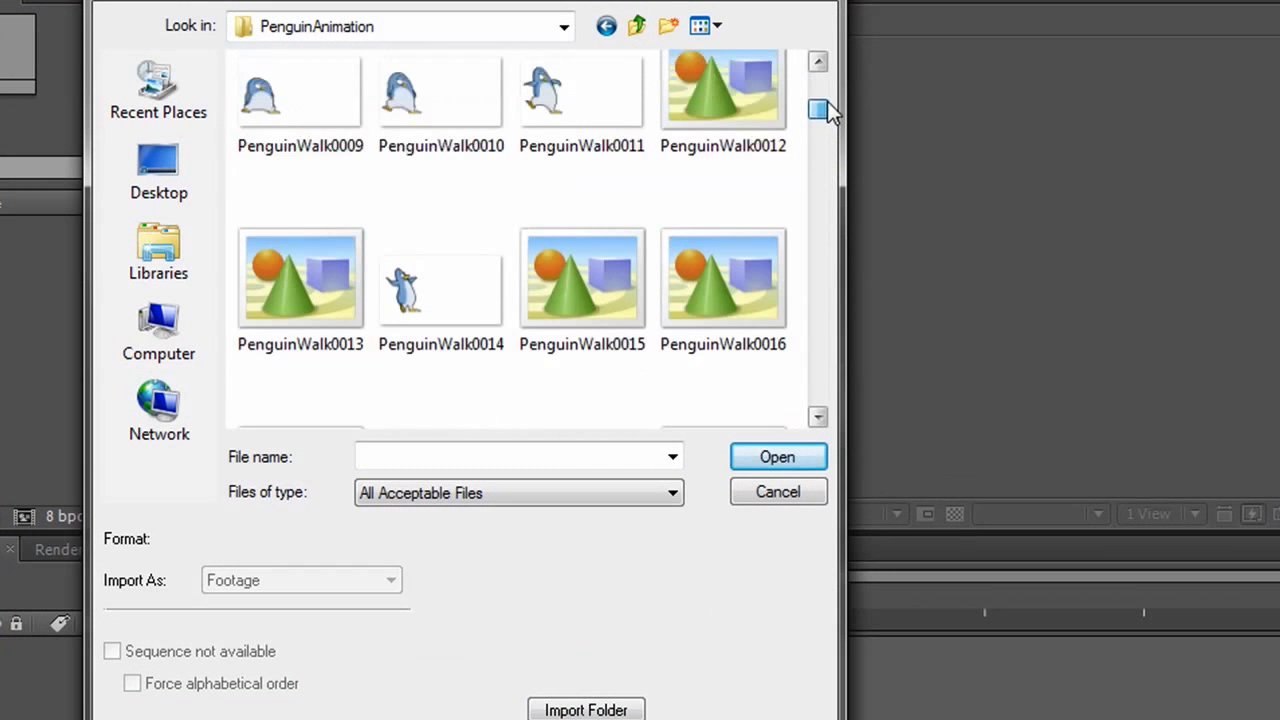Image resolution: width=1280 pixels, height=720 pixels.
Task: Open Network in the sidebar
Action: [x=158, y=413]
